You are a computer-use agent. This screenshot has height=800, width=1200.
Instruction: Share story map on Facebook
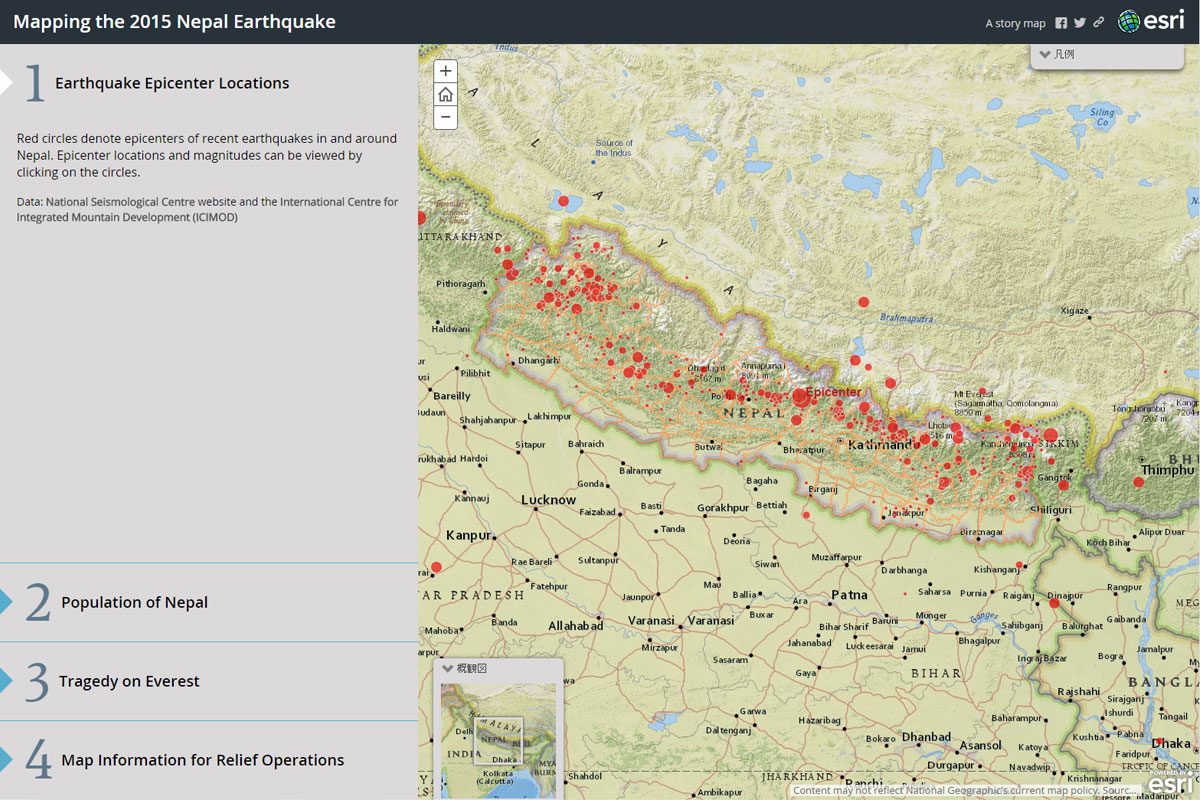1061,23
